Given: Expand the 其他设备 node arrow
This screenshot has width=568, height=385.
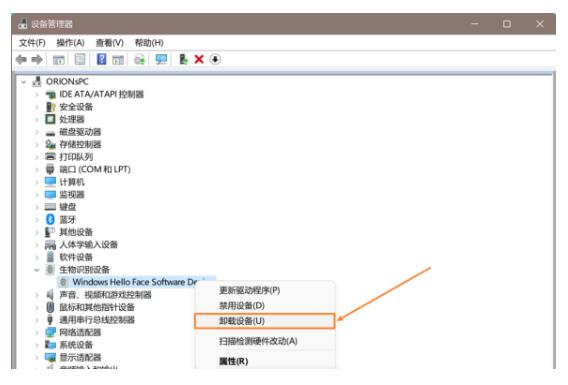Looking at the screenshot, I should [x=37, y=232].
